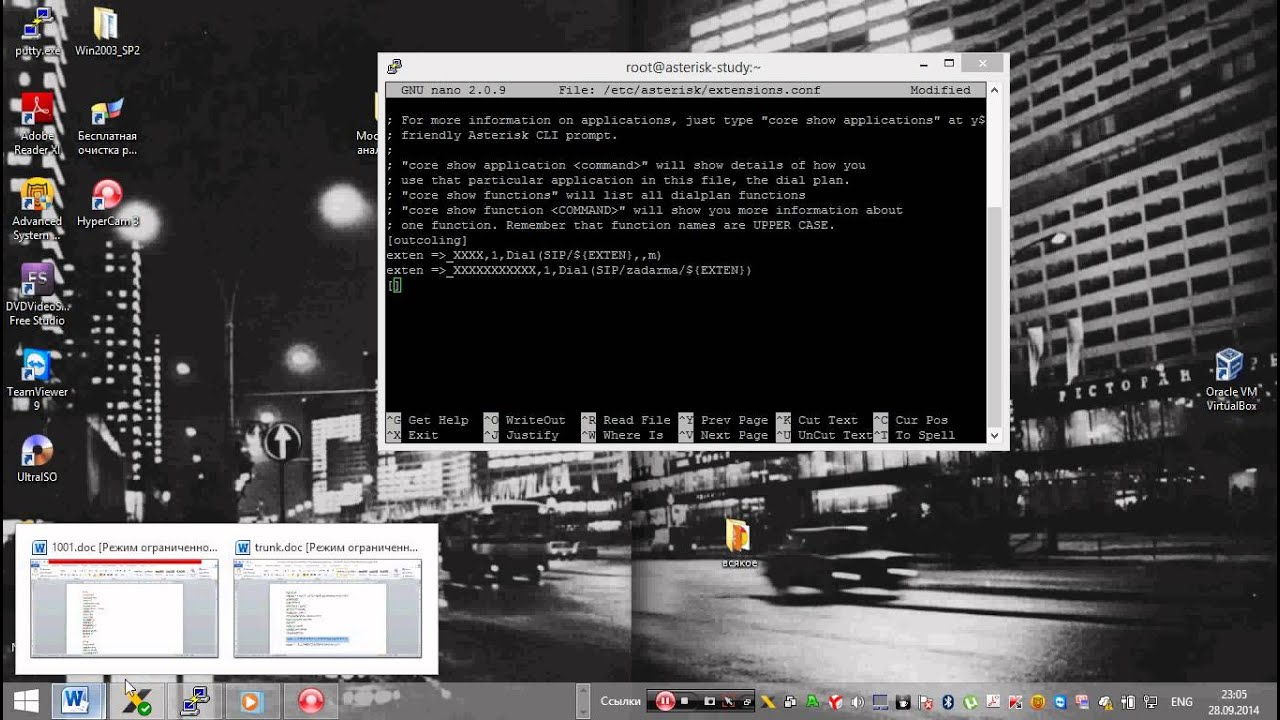Image resolution: width=1280 pixels, height=720 pixels.
Task: Launch TeamViewer 9 from the desktop
Action: (37, 380)
